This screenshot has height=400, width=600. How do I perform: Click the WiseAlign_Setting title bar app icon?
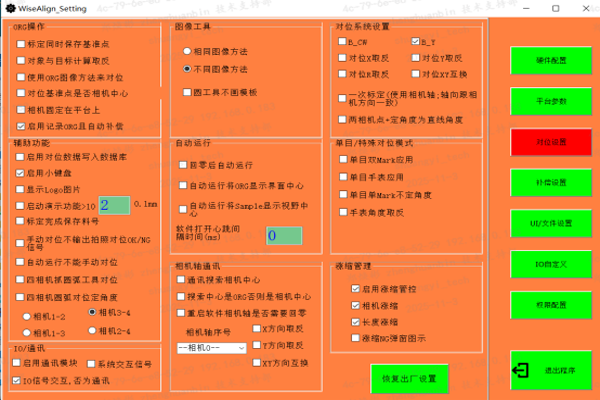pyautogui.click(x=9, y=6)
